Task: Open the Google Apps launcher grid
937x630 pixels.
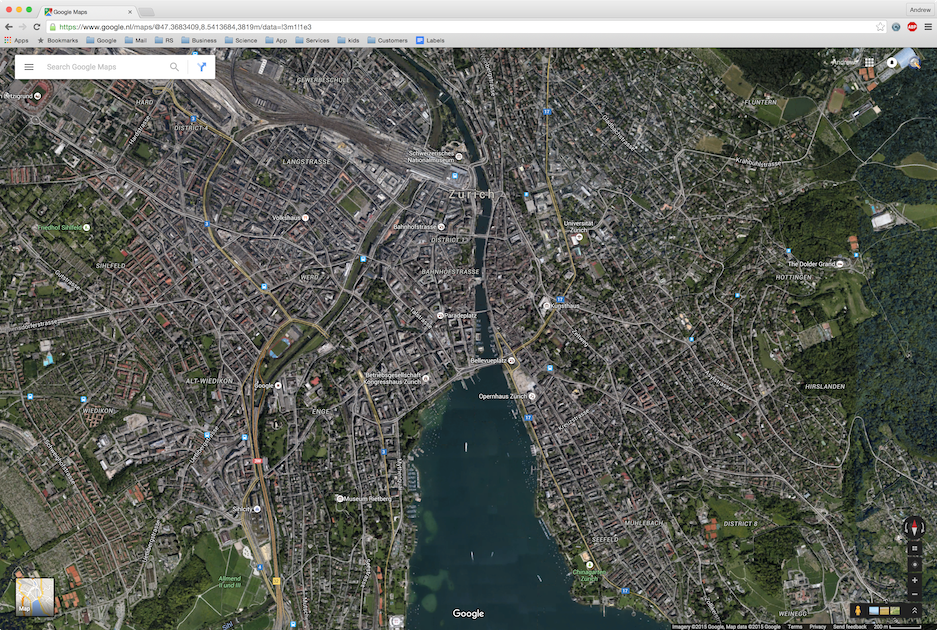Action: click(x=870, y=62)
